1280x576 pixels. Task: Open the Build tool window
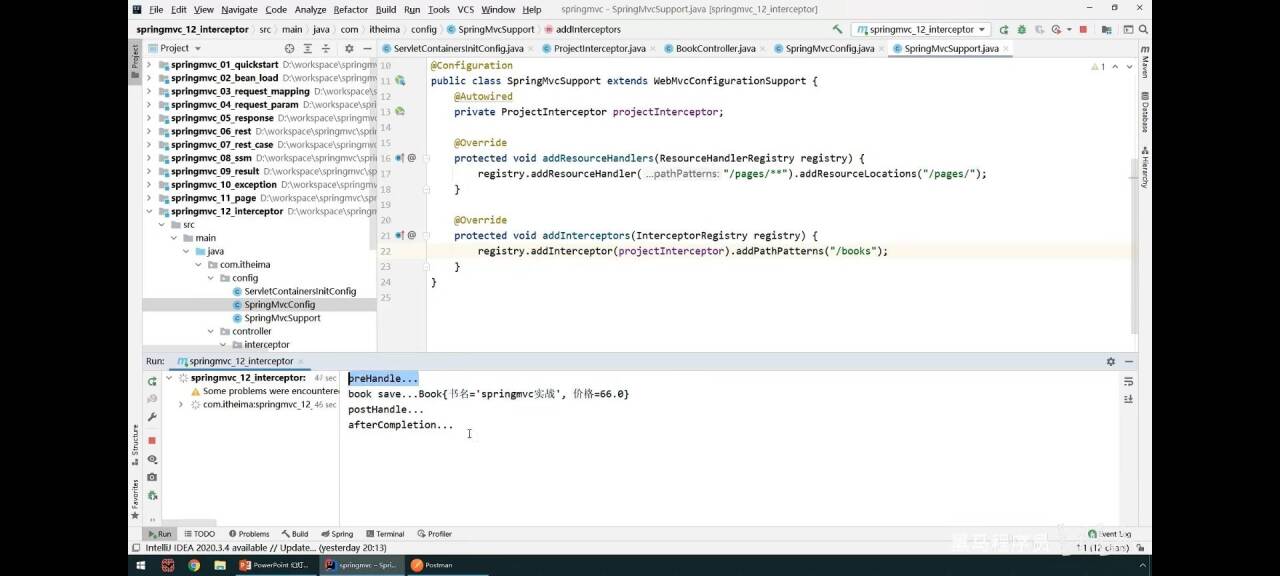(x=294, y=534)
